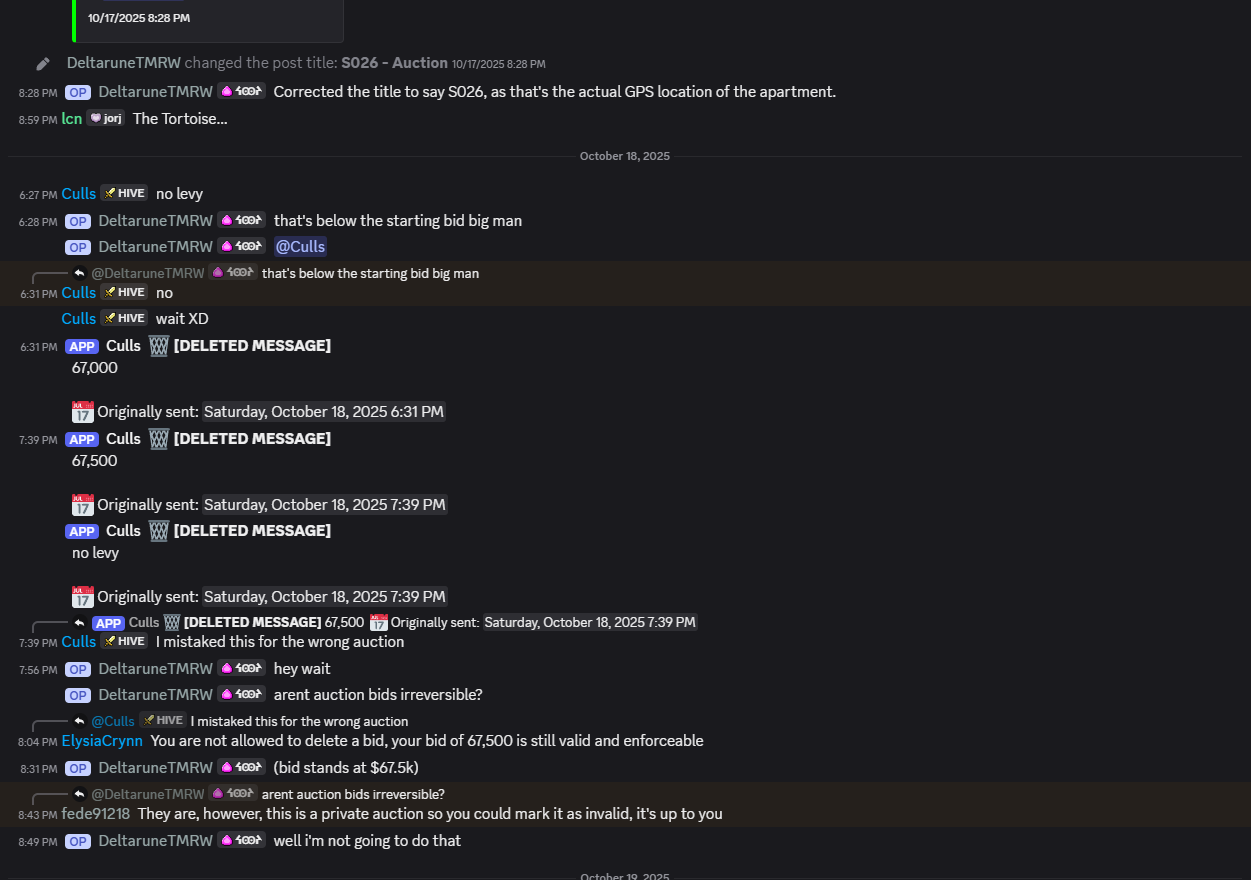Click the calendar icon under the 67,500 deleted message
Viewport: 1251px width, 880px height.
(83, 505)
